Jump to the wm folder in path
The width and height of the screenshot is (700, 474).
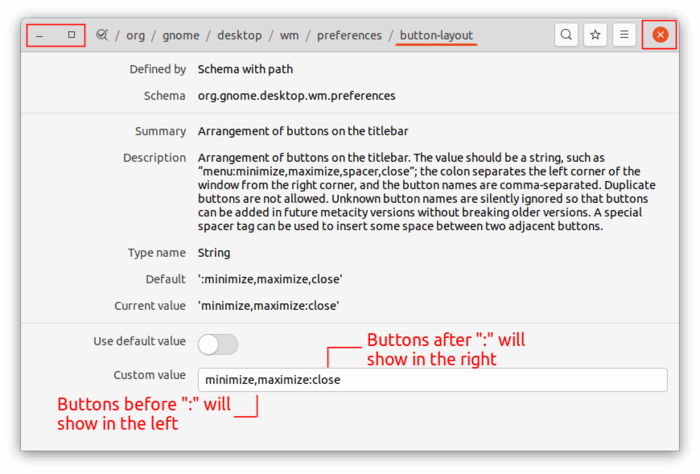(x=289, y=35)
